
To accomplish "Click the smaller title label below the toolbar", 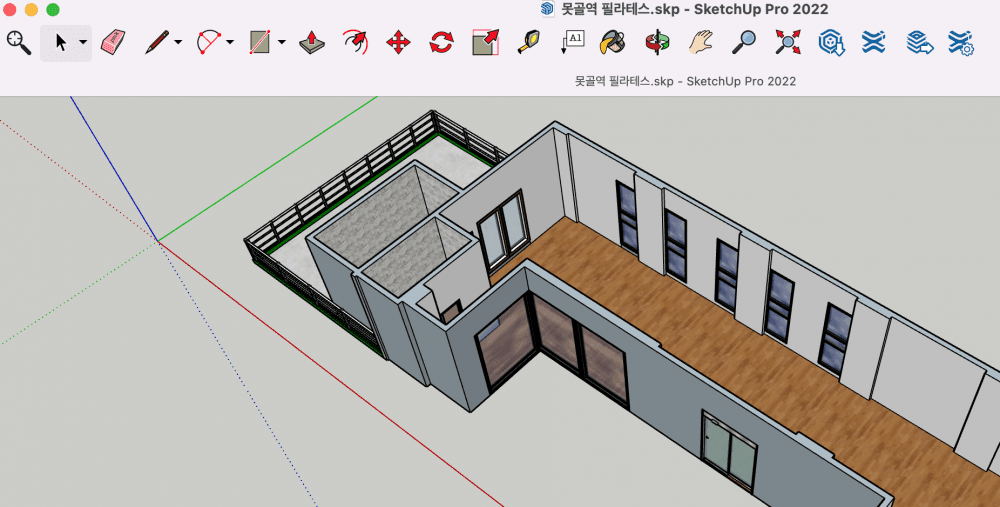I will tap(686, 81).
